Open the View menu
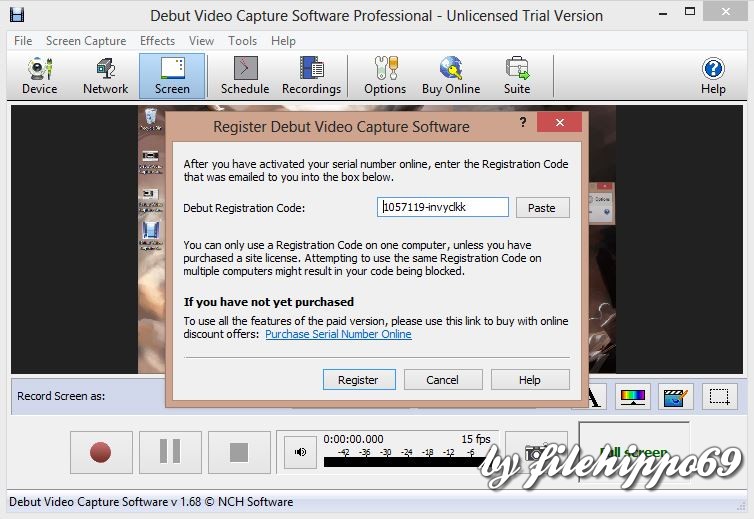This screenshot has height=519, width=754. click(x=201, y=41)
